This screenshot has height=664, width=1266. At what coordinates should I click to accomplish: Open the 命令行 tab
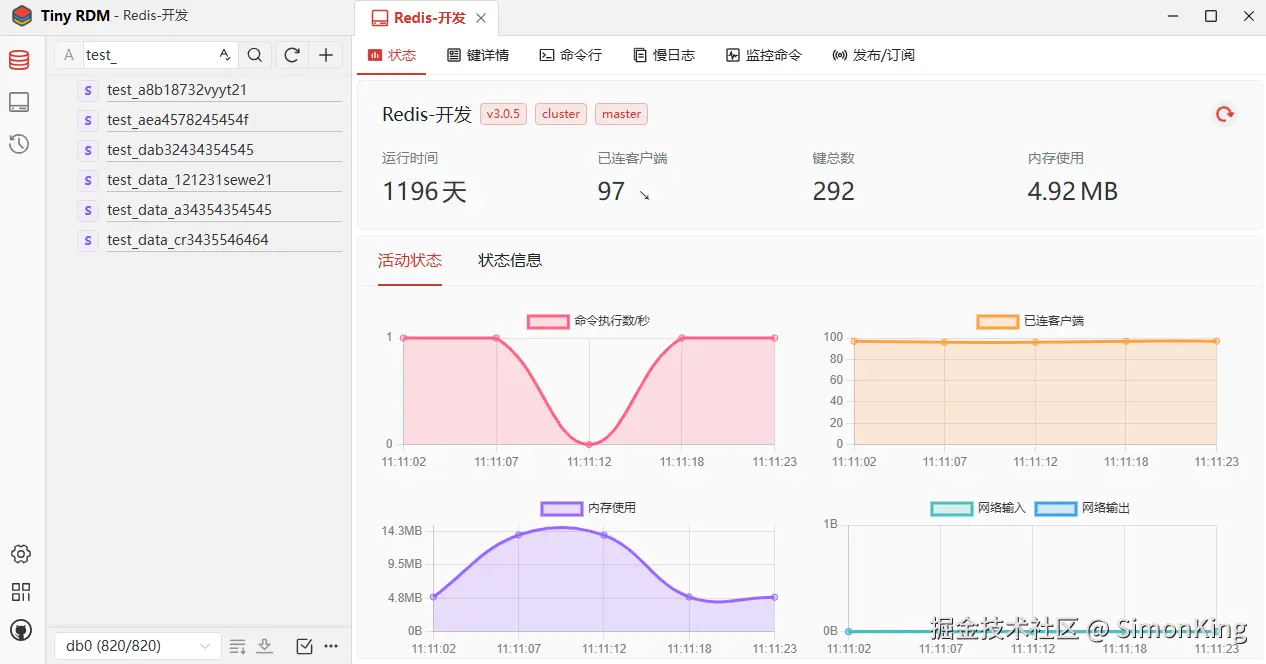pyautogui.click(x=570, y=55)
